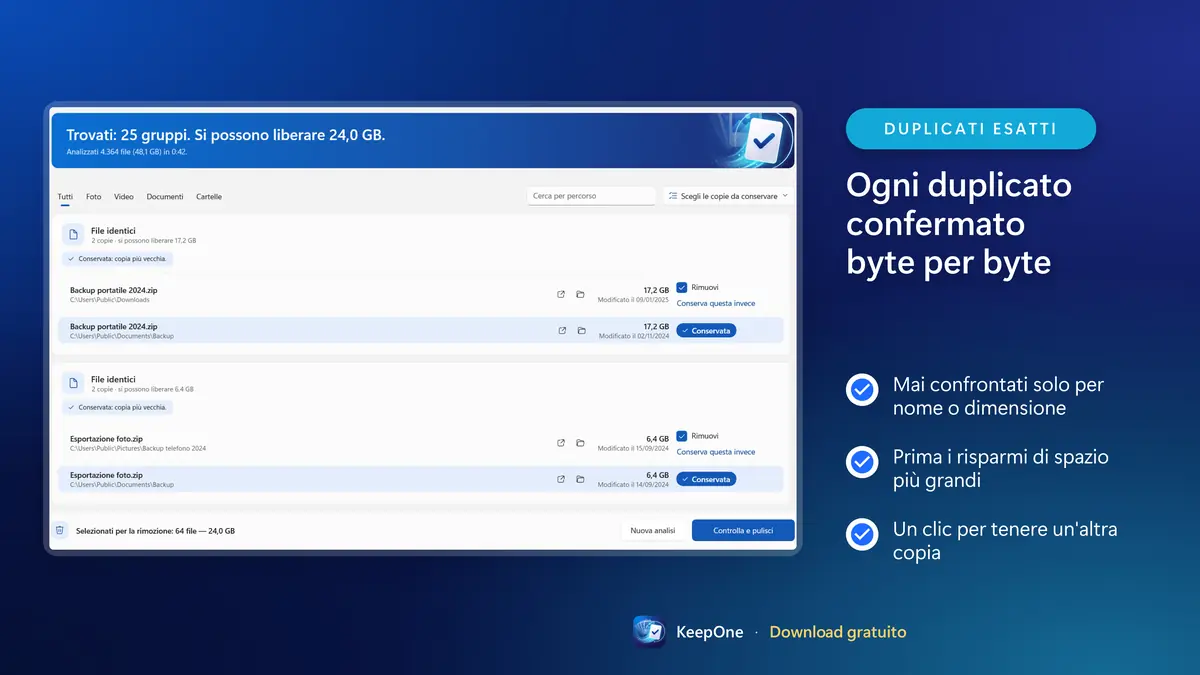Click 'Conservata: copia più vecchia' in the 6,4 GB group

(x=117, y=408)
